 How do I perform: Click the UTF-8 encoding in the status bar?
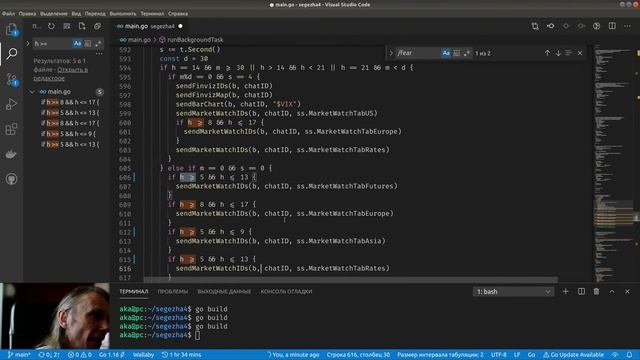click(x=499, y=355)
